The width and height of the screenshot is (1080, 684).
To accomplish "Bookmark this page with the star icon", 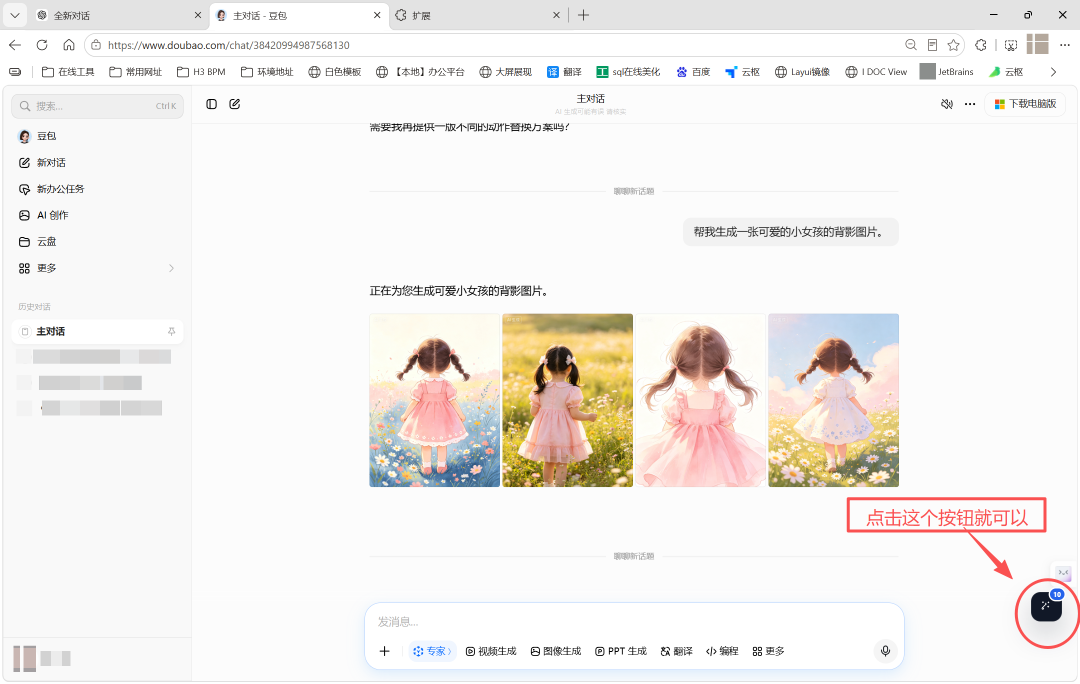I will (x=953, y=45).
